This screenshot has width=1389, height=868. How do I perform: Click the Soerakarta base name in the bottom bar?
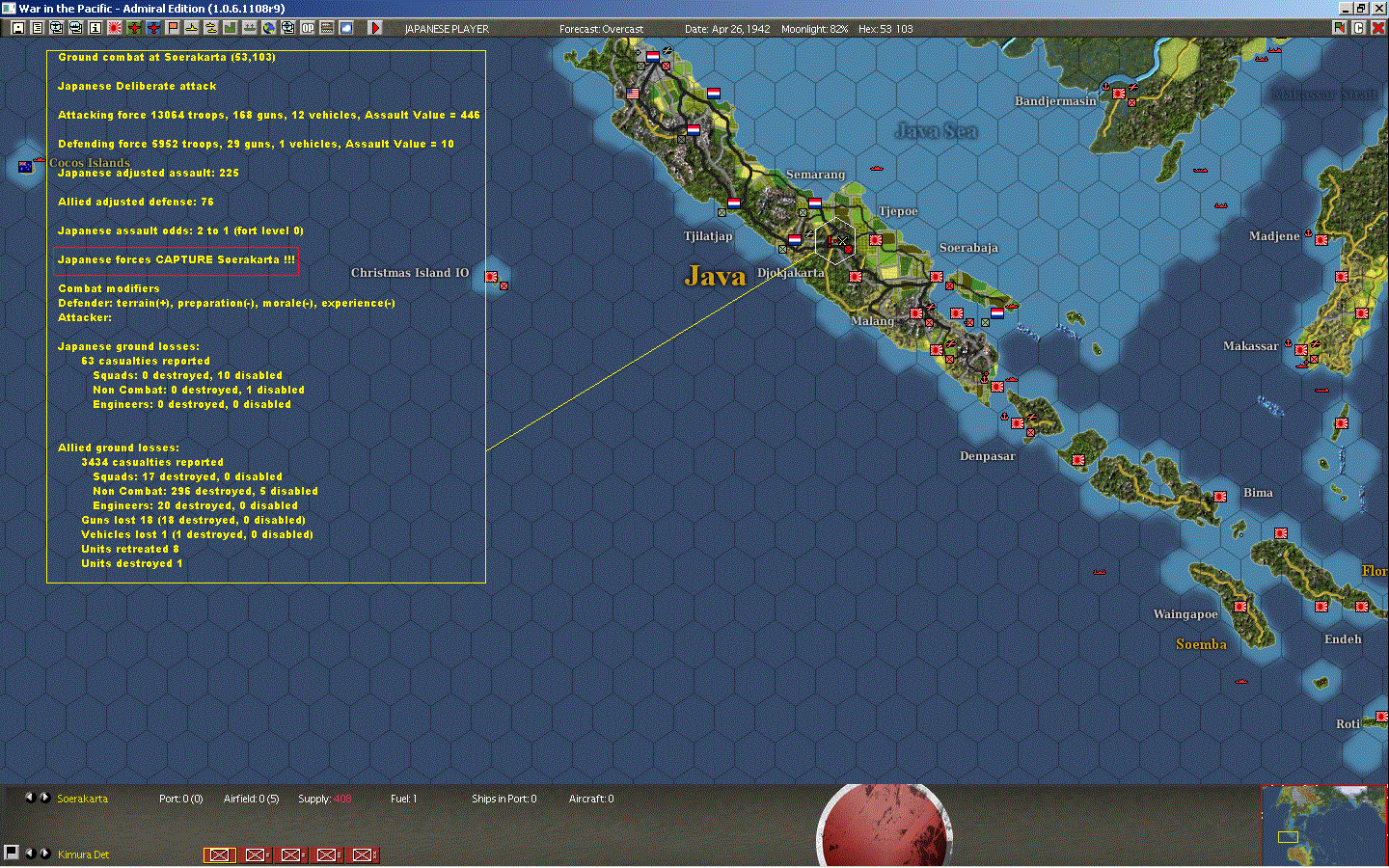tap(82, 799)
